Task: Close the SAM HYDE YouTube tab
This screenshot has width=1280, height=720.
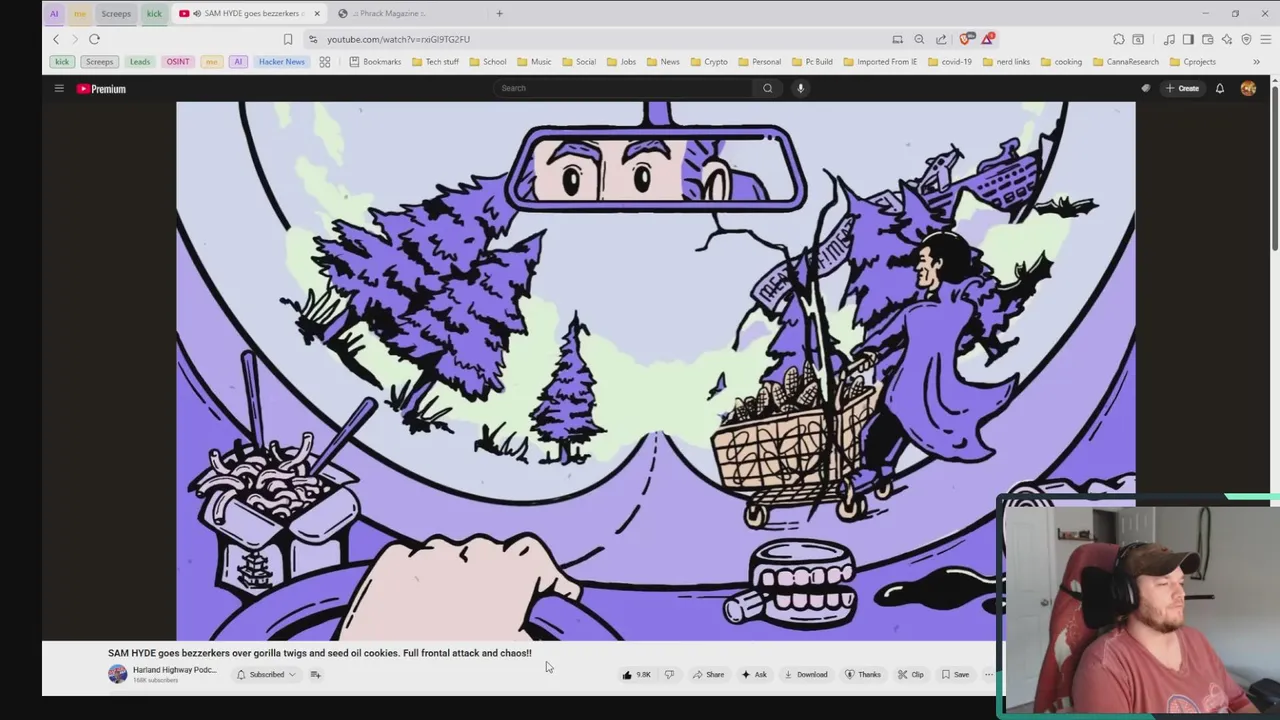Action: [317, 14]
